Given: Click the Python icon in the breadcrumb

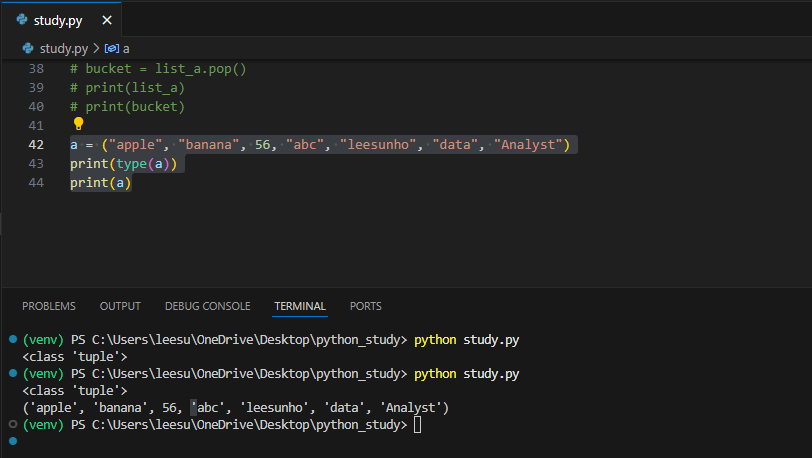Looking at the screenshot, I should point(28,48).
